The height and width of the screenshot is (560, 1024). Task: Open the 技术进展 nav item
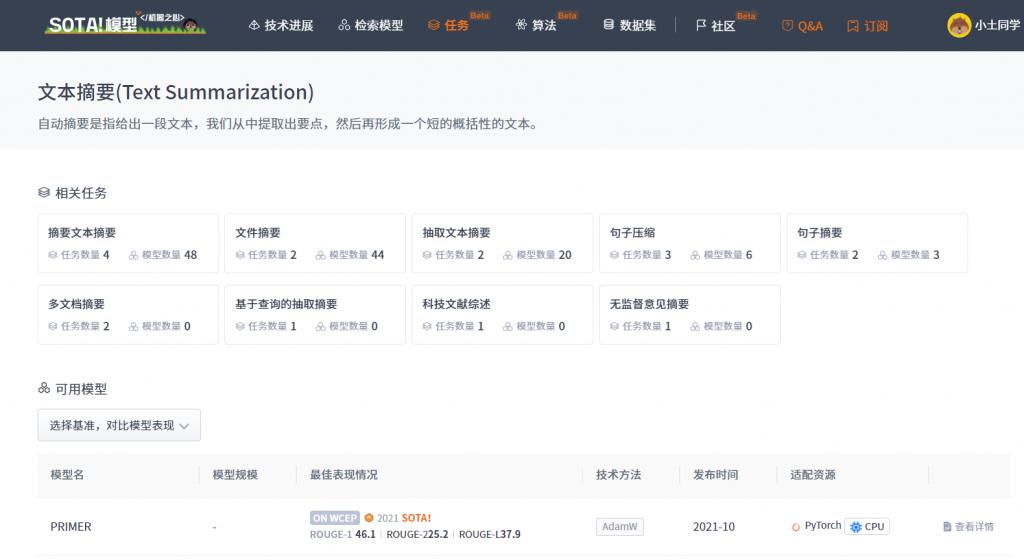click(x=281, y=25)
